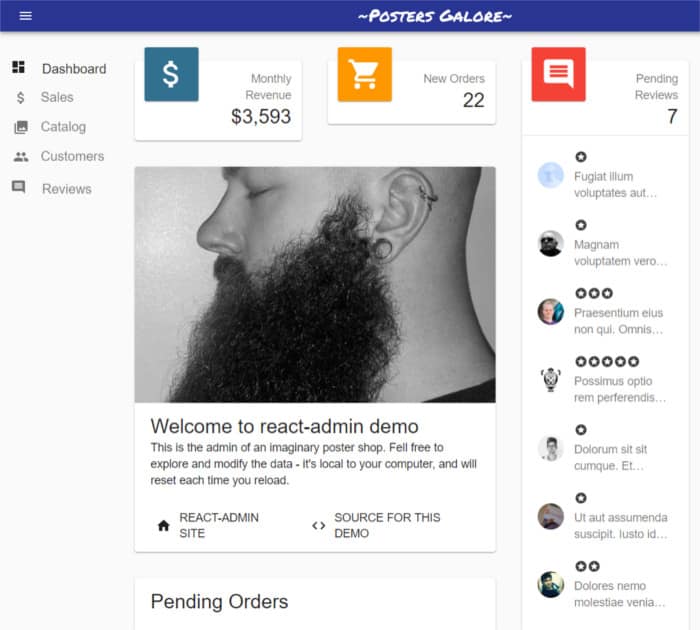Open the five-star 'Possimus optio' review
Image resolution: width=700 pixels, height=630 pixels.
[x=605, y=380]
